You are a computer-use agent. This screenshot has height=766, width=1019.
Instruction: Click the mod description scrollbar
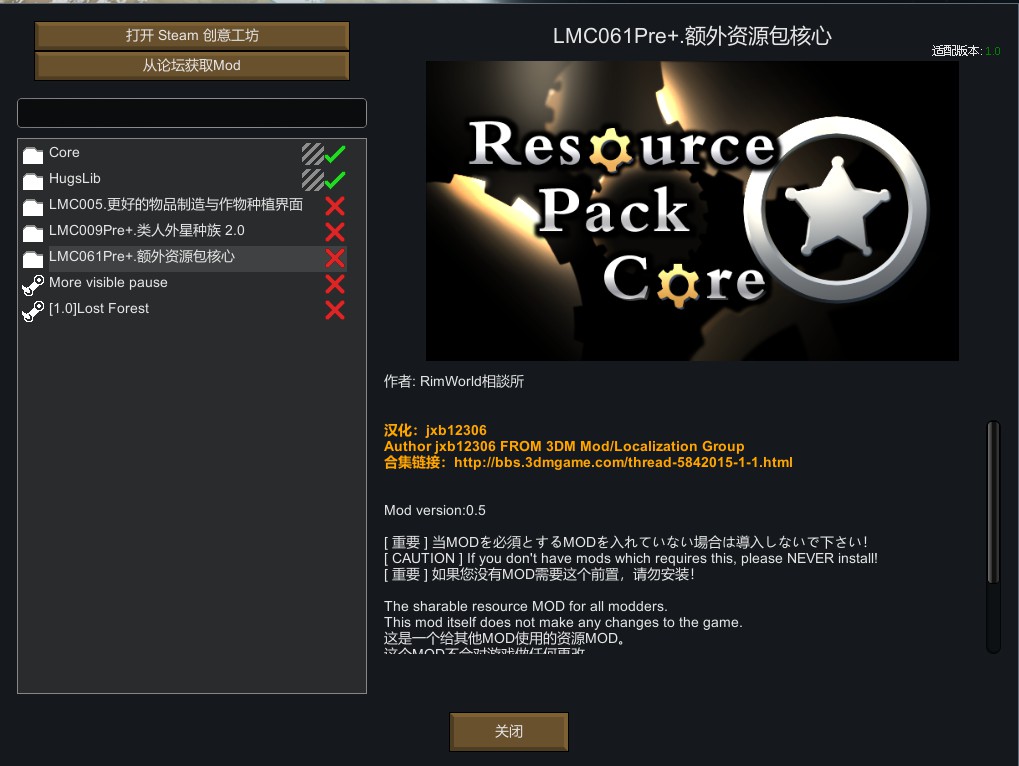(x=992, y=500)
